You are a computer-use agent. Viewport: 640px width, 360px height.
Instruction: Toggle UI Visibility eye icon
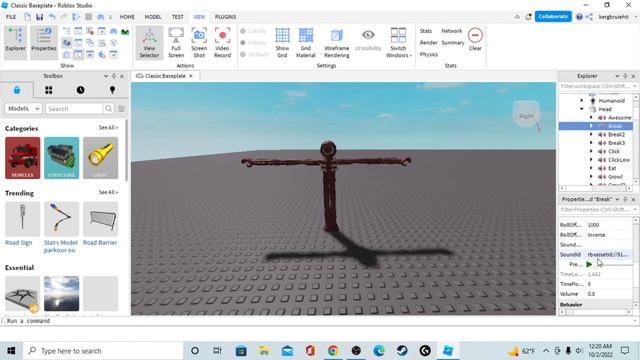[368, 40]
